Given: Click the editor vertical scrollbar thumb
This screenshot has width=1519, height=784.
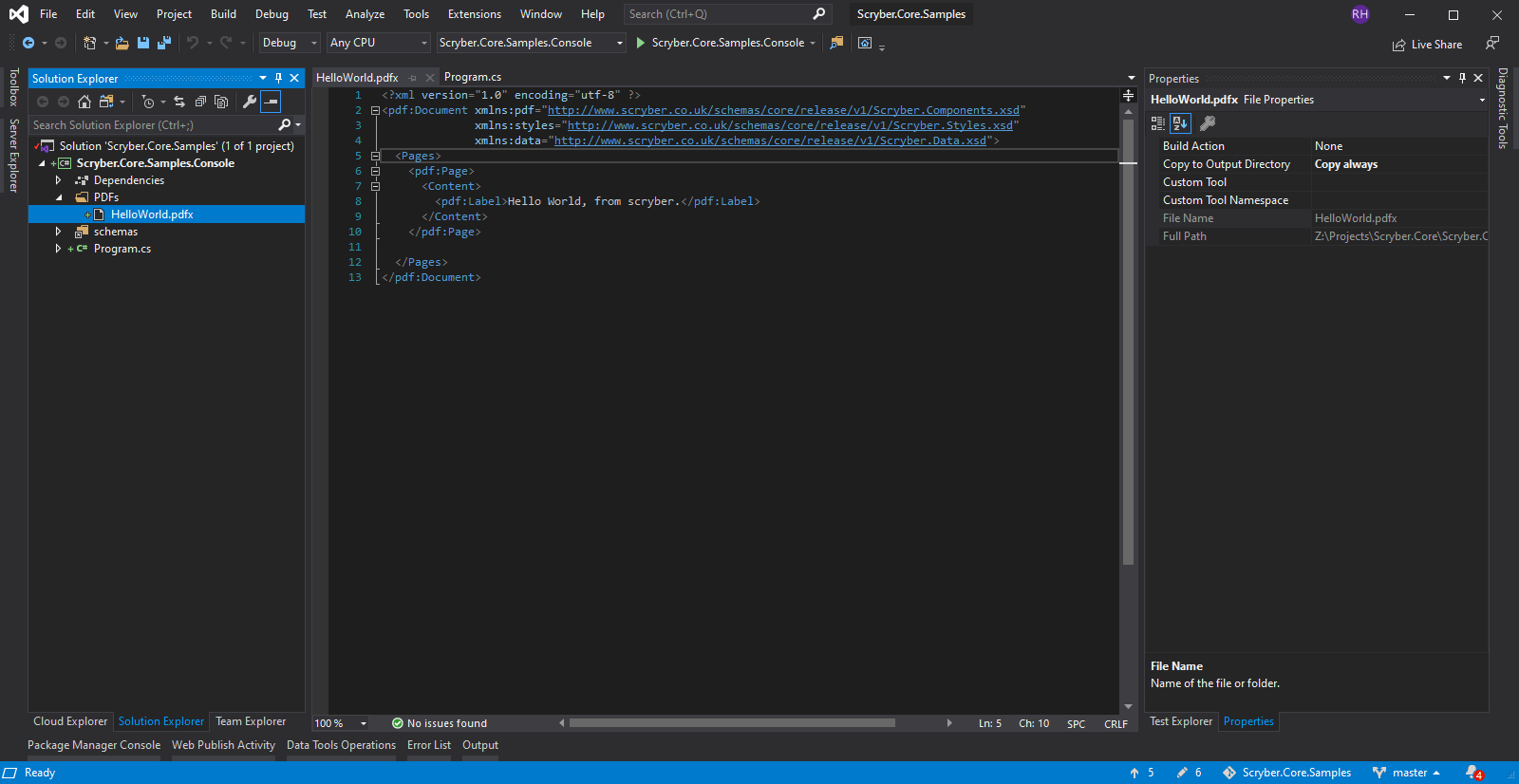Looking at the screenshot, I should click(x=1128, y=342).
